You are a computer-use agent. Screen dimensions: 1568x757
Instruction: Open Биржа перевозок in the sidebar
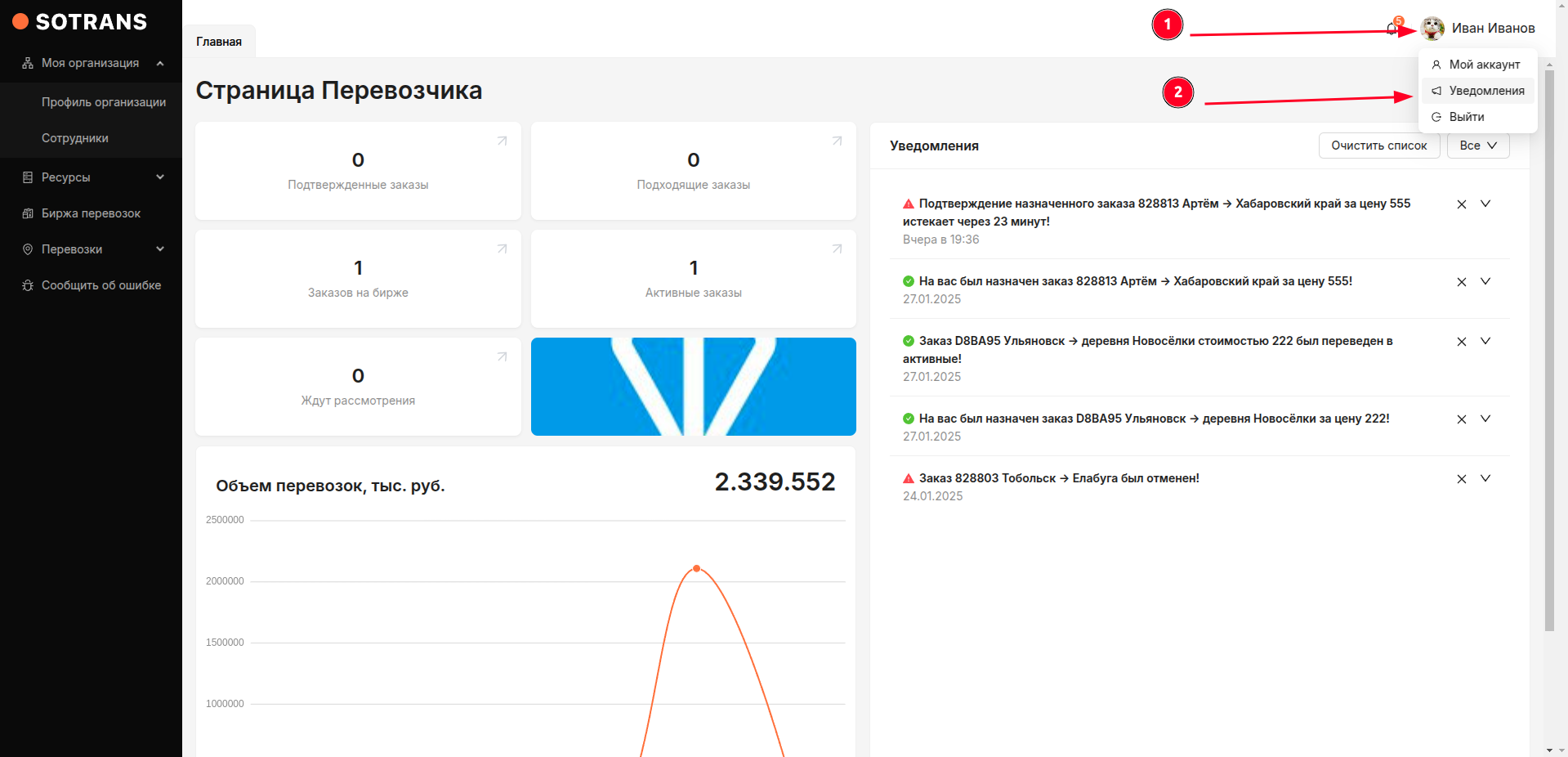click(91, 213)
